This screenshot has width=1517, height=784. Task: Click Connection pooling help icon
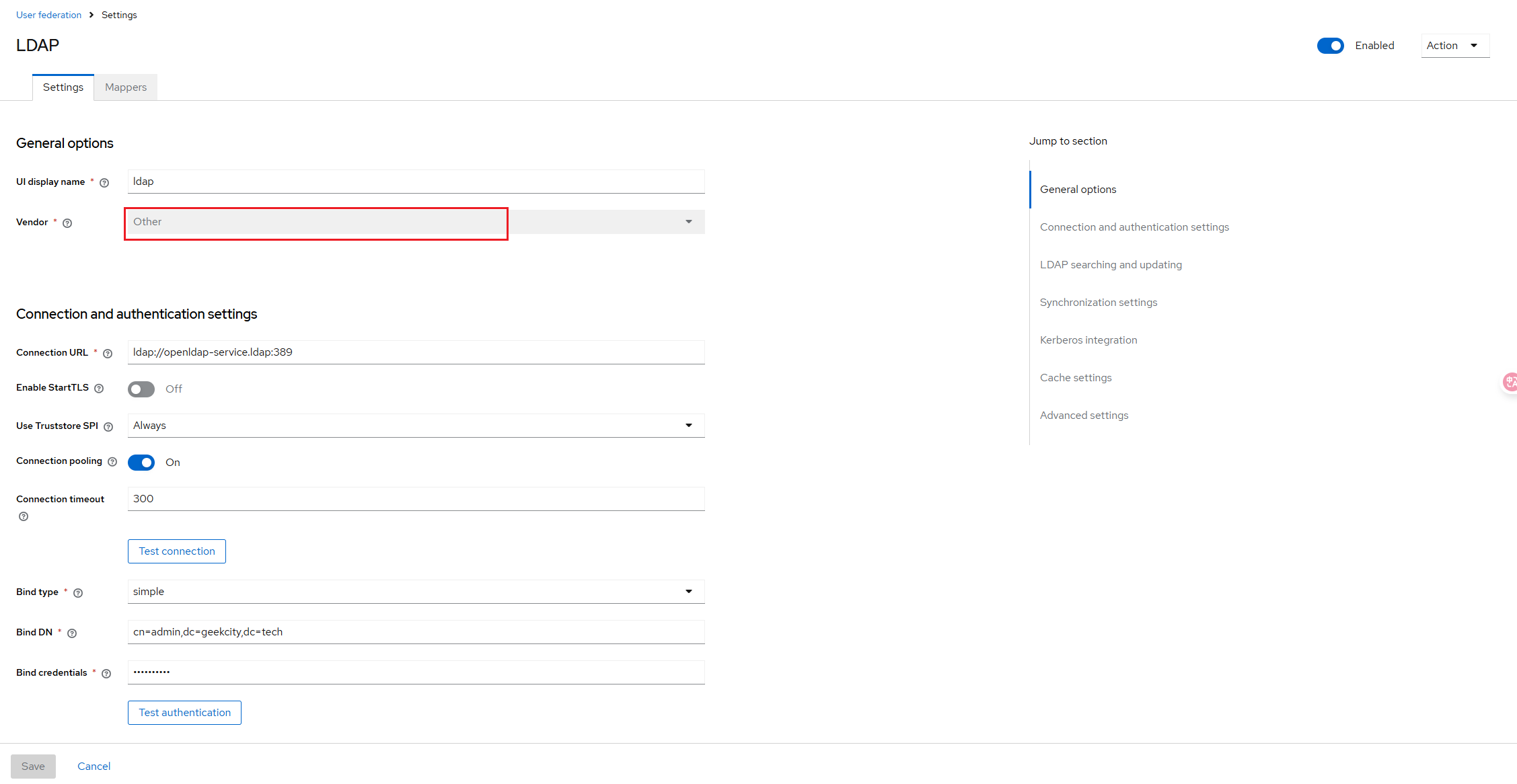112,462
